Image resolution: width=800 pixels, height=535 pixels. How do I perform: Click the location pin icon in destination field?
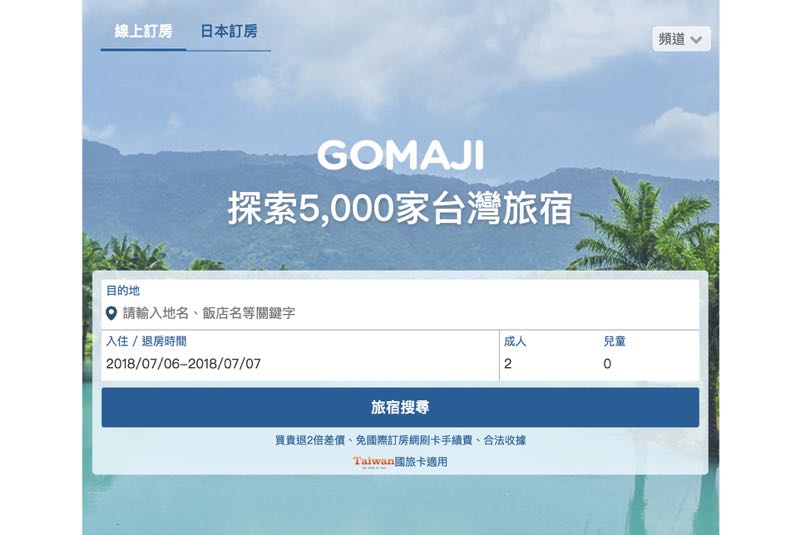(111, 313)
